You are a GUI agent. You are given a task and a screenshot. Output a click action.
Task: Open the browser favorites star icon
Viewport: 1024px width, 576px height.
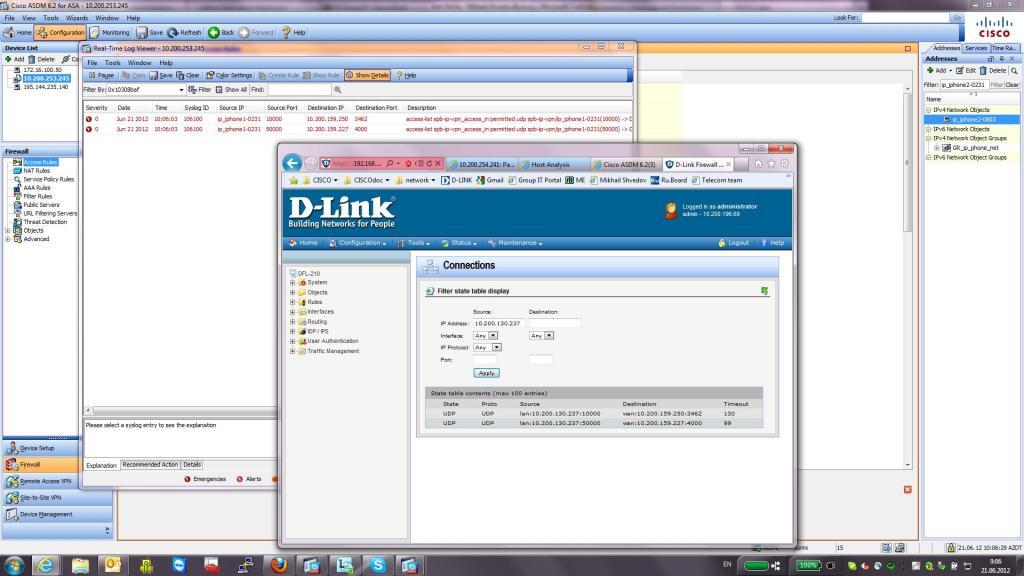771,164
